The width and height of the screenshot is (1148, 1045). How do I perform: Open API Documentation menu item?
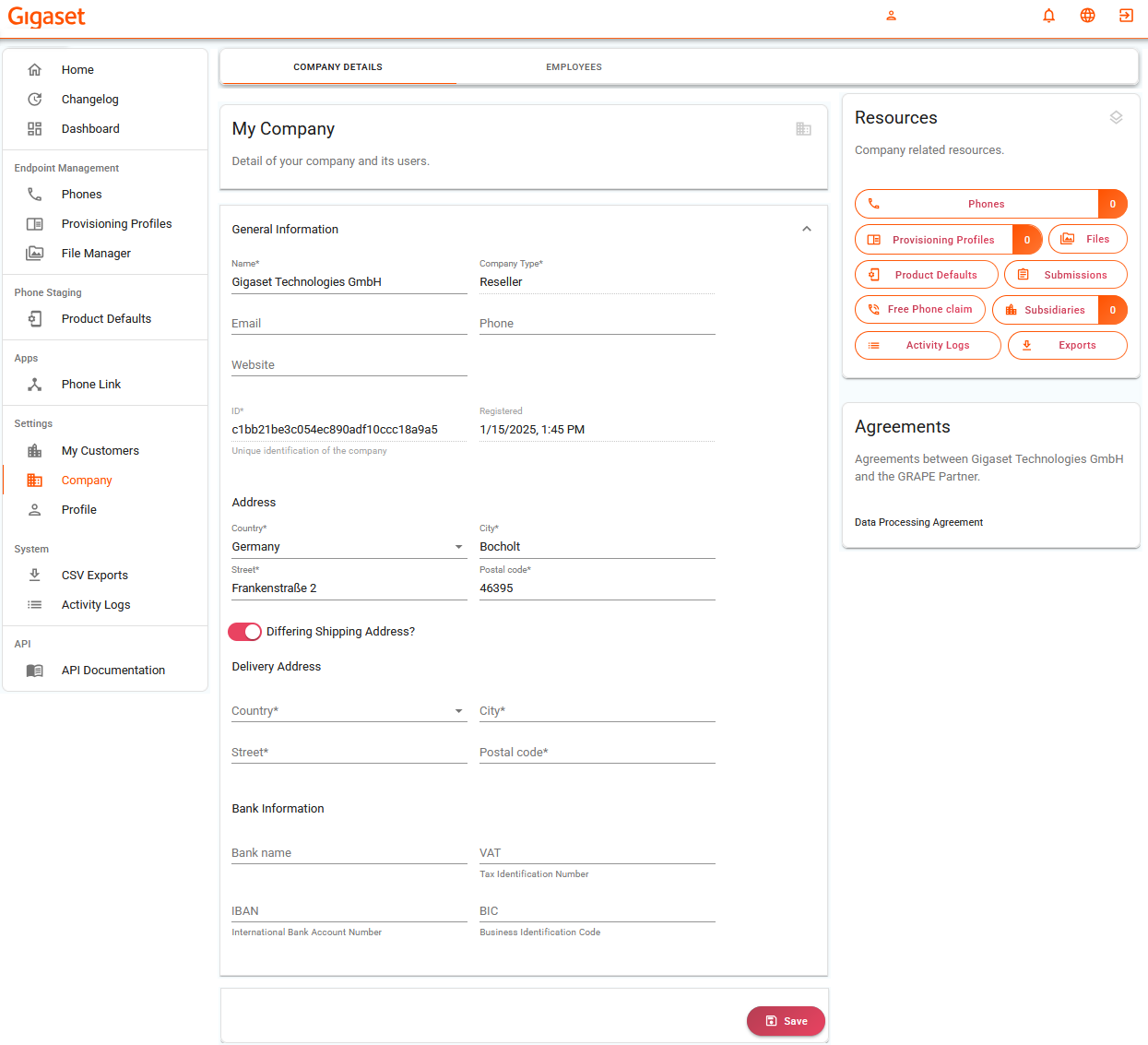(105, 671)
